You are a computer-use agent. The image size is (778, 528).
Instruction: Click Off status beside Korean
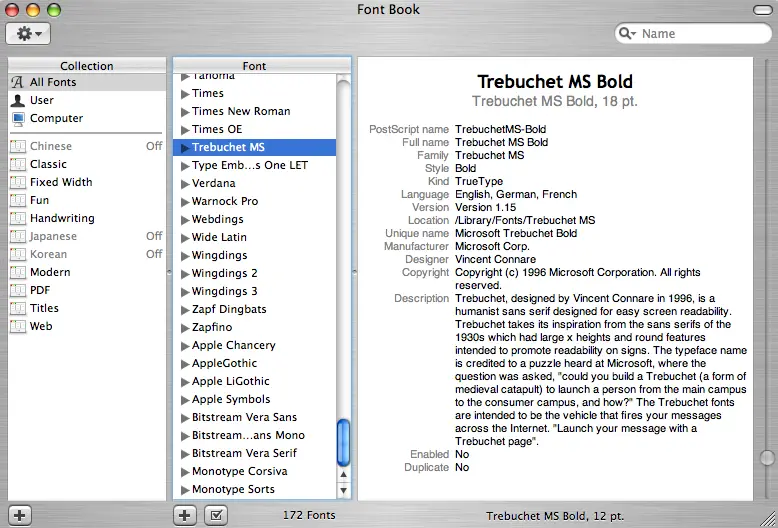tap(154, 254)
